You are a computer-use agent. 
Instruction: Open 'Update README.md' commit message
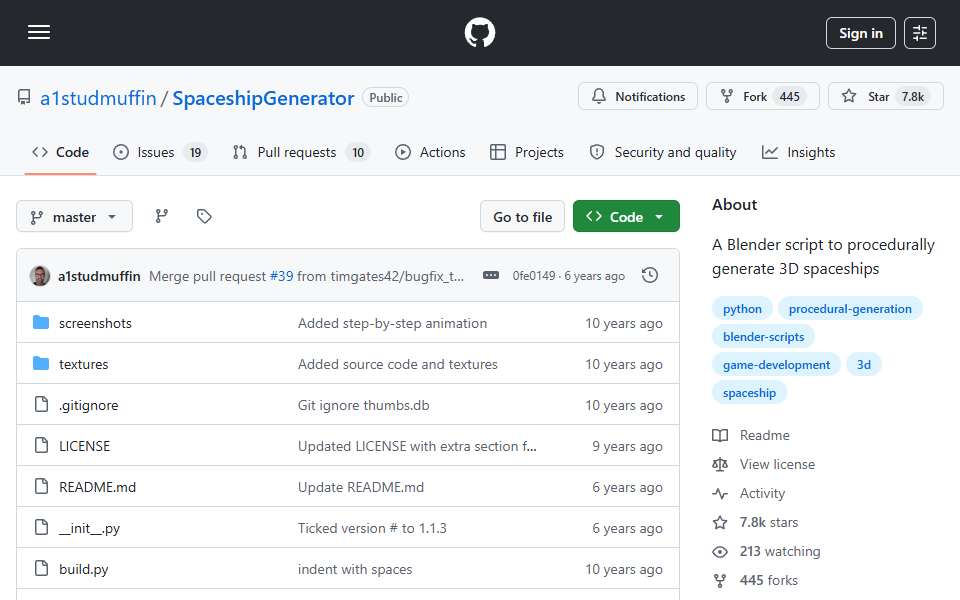[x=361, y=487]
